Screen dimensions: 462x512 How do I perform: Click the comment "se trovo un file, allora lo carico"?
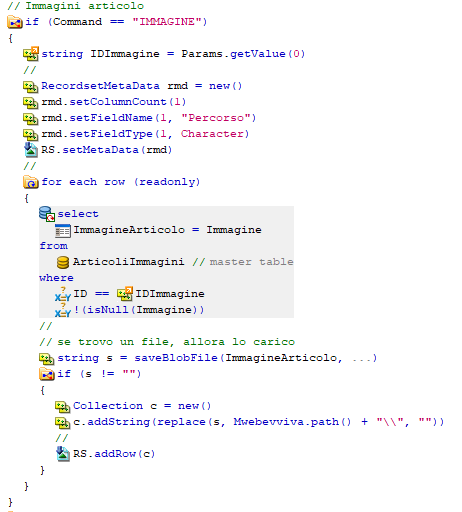[176, 342]
